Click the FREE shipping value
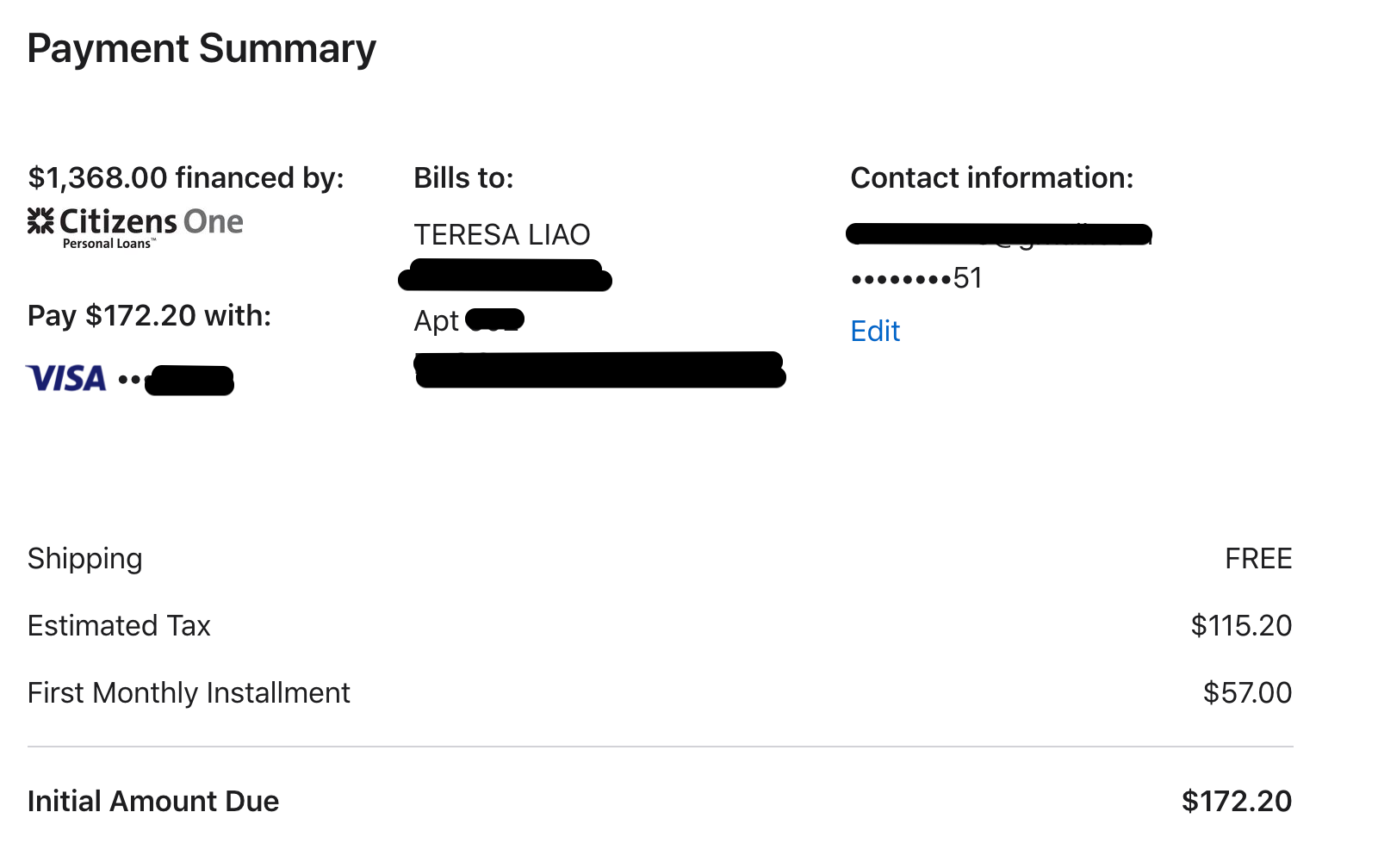 click(x=1258, y=559)
